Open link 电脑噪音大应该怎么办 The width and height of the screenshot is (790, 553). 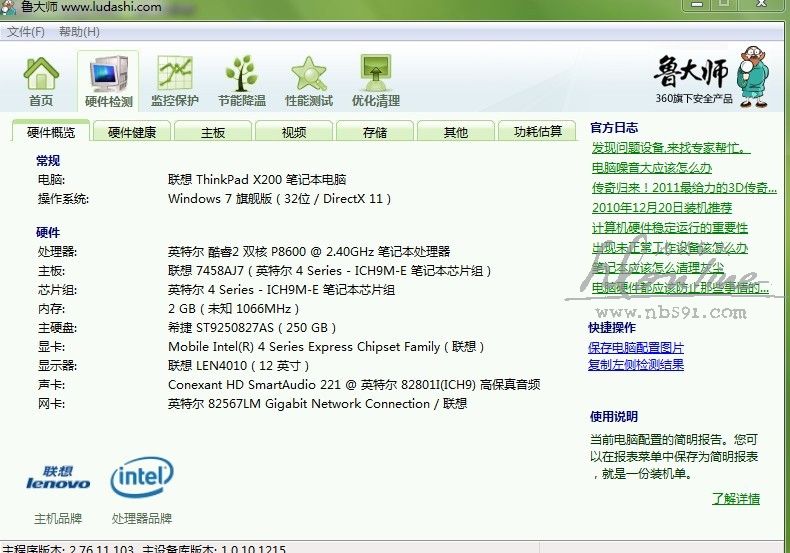(x=651, y=168)
